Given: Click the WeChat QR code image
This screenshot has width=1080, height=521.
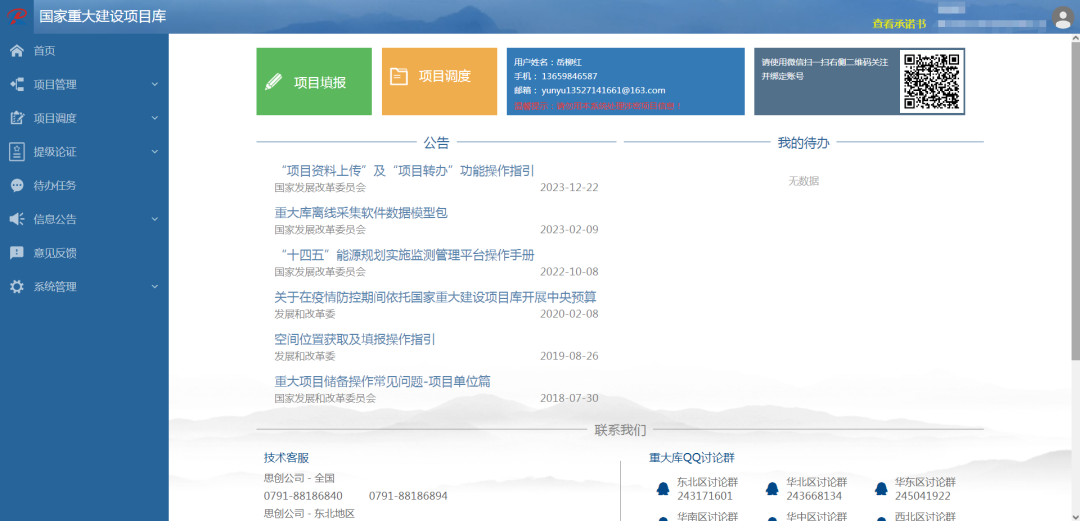Looking at the screenshot, I should tap(931, 81).
